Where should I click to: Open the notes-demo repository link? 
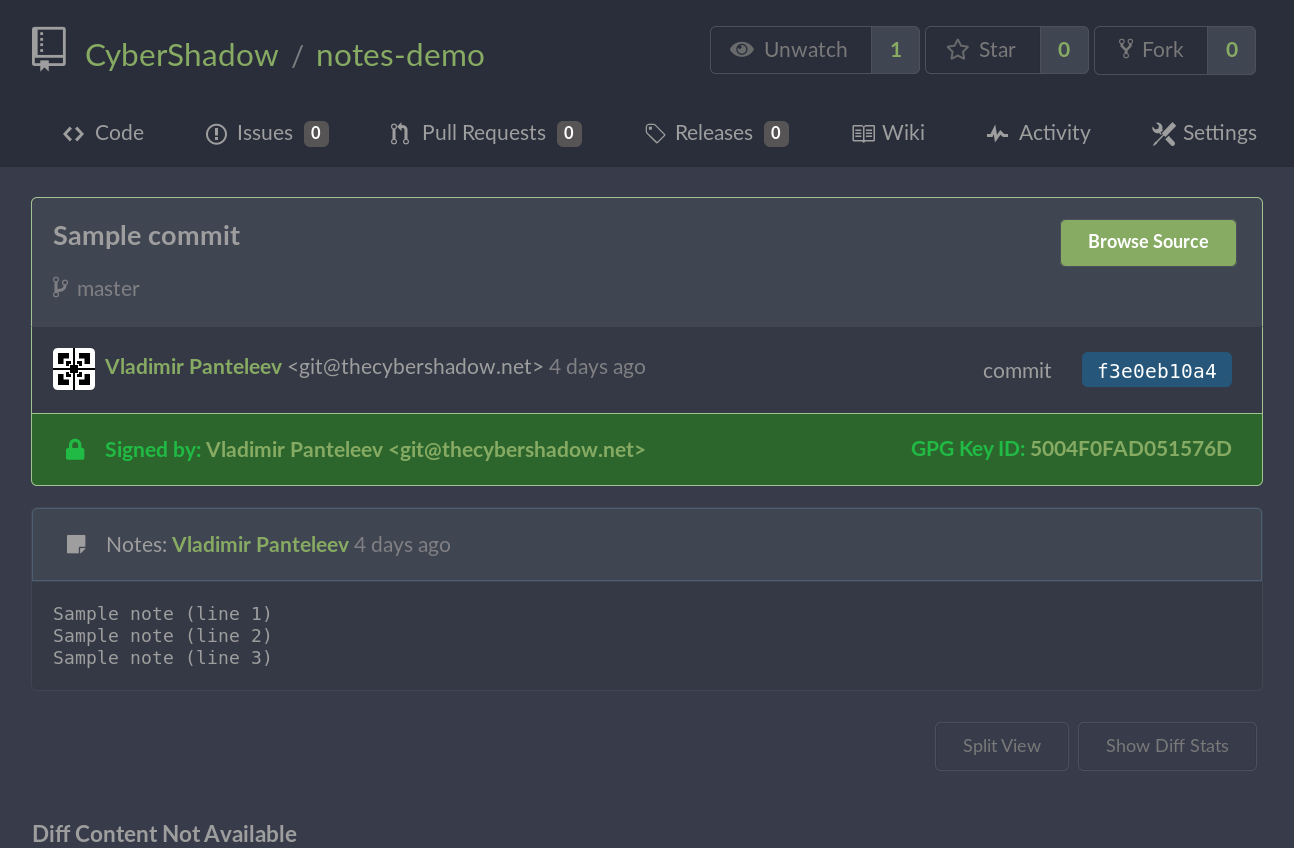click(x=400, y=54)
